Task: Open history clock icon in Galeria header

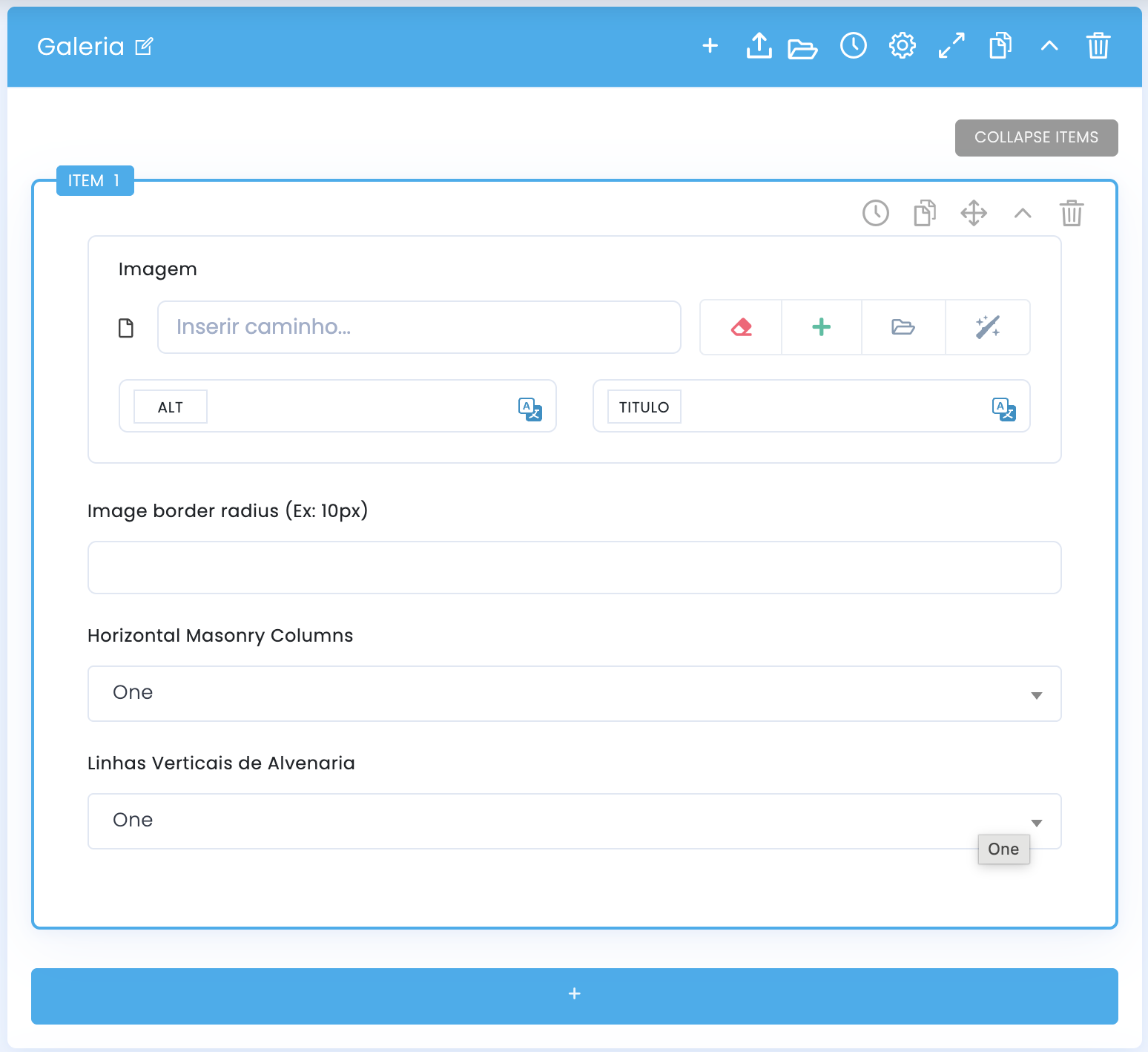Action: (x=854, y=45)
